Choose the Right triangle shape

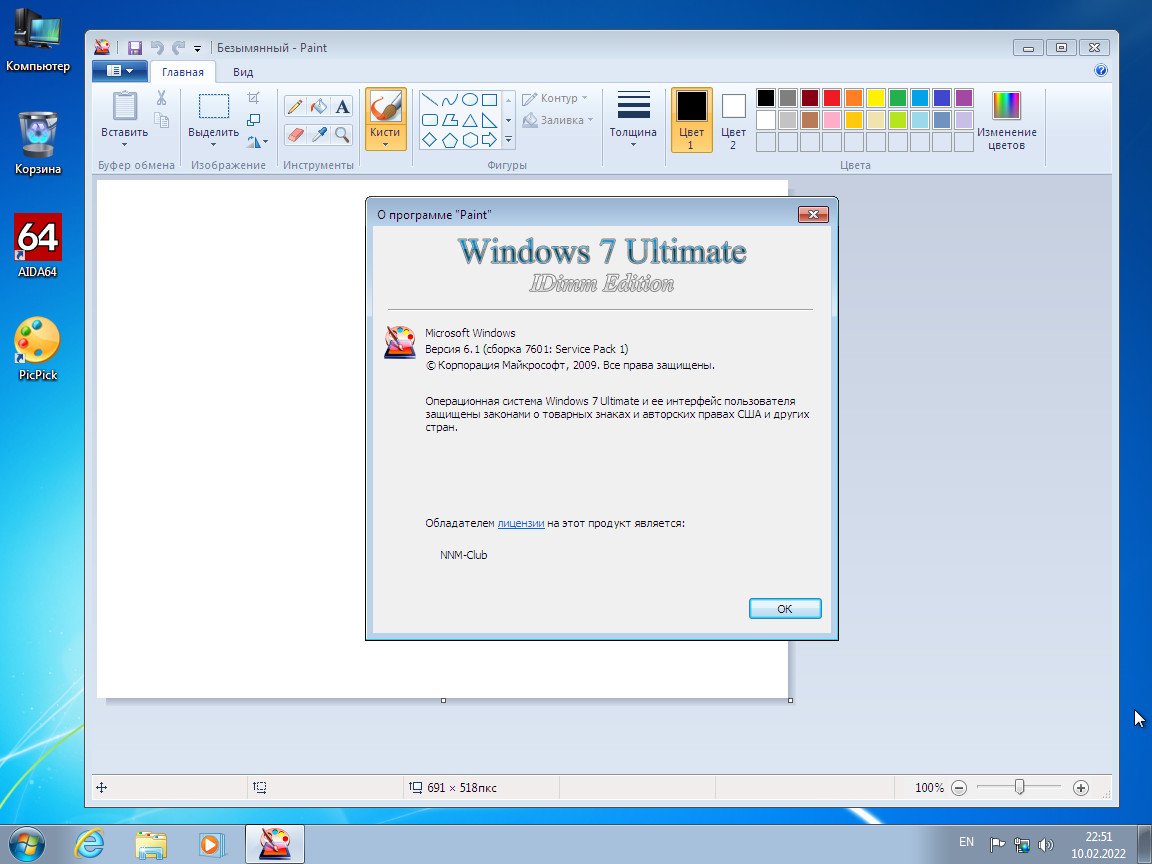tap(489, 120)
